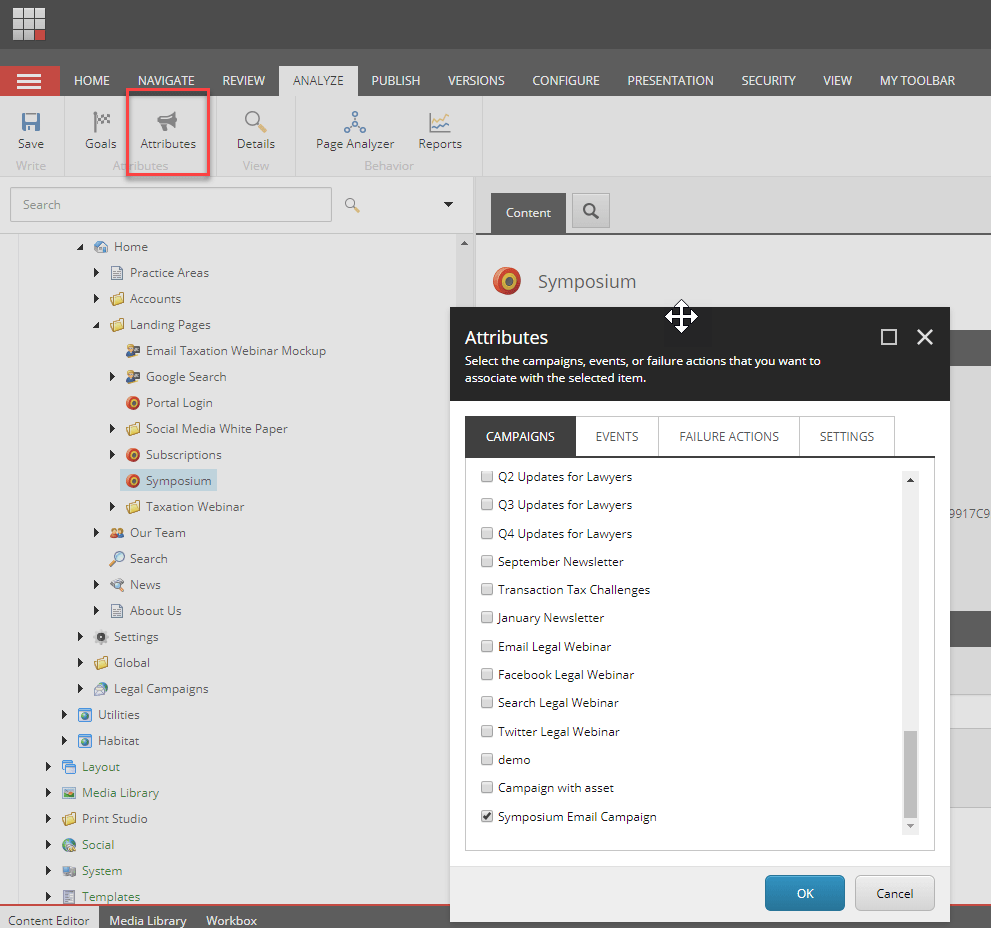Check Q3 Updates for Lawyers
The image size is (991, 928).
pyautogui.click(x=487, y=504)
